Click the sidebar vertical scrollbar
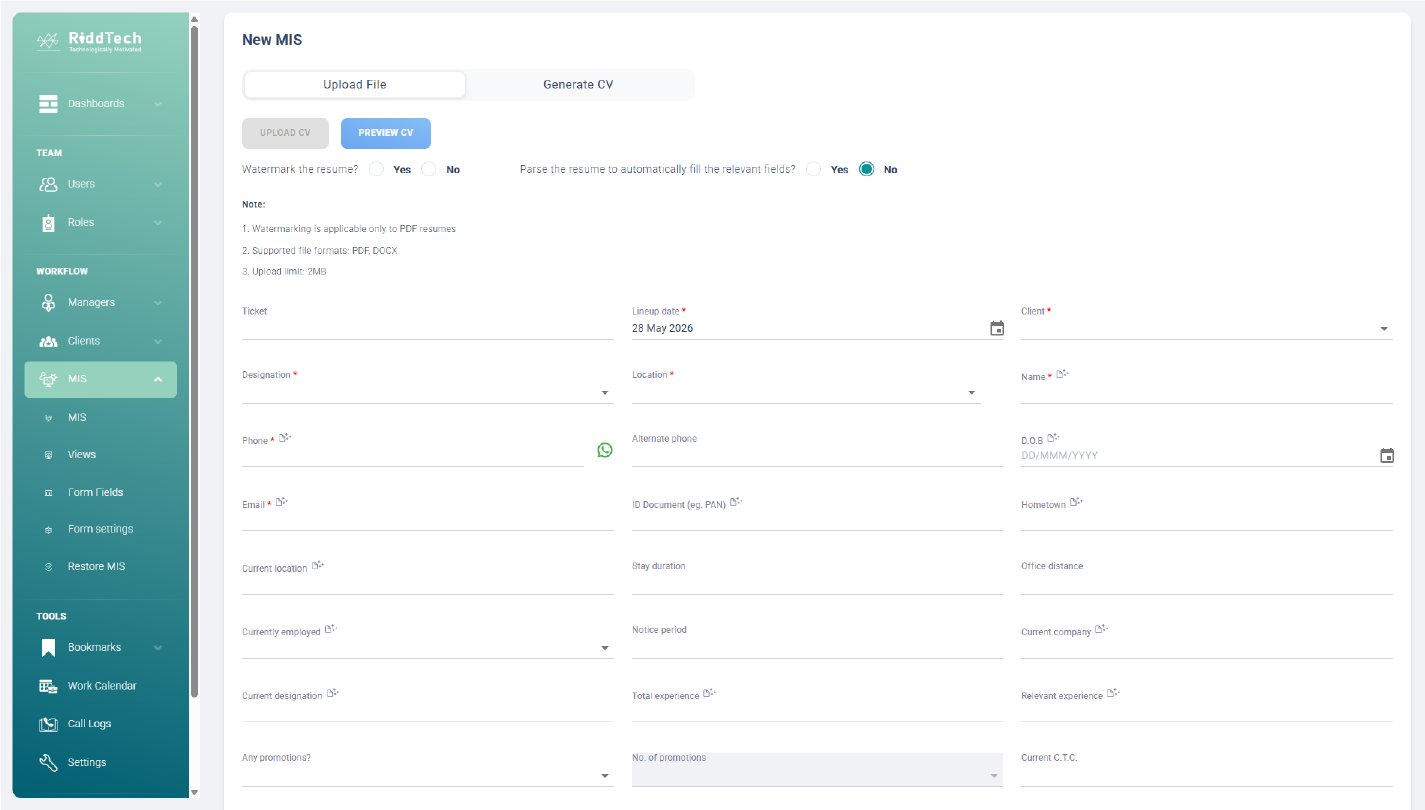This screenshot has width=1425, height=810. coord(194,360)
